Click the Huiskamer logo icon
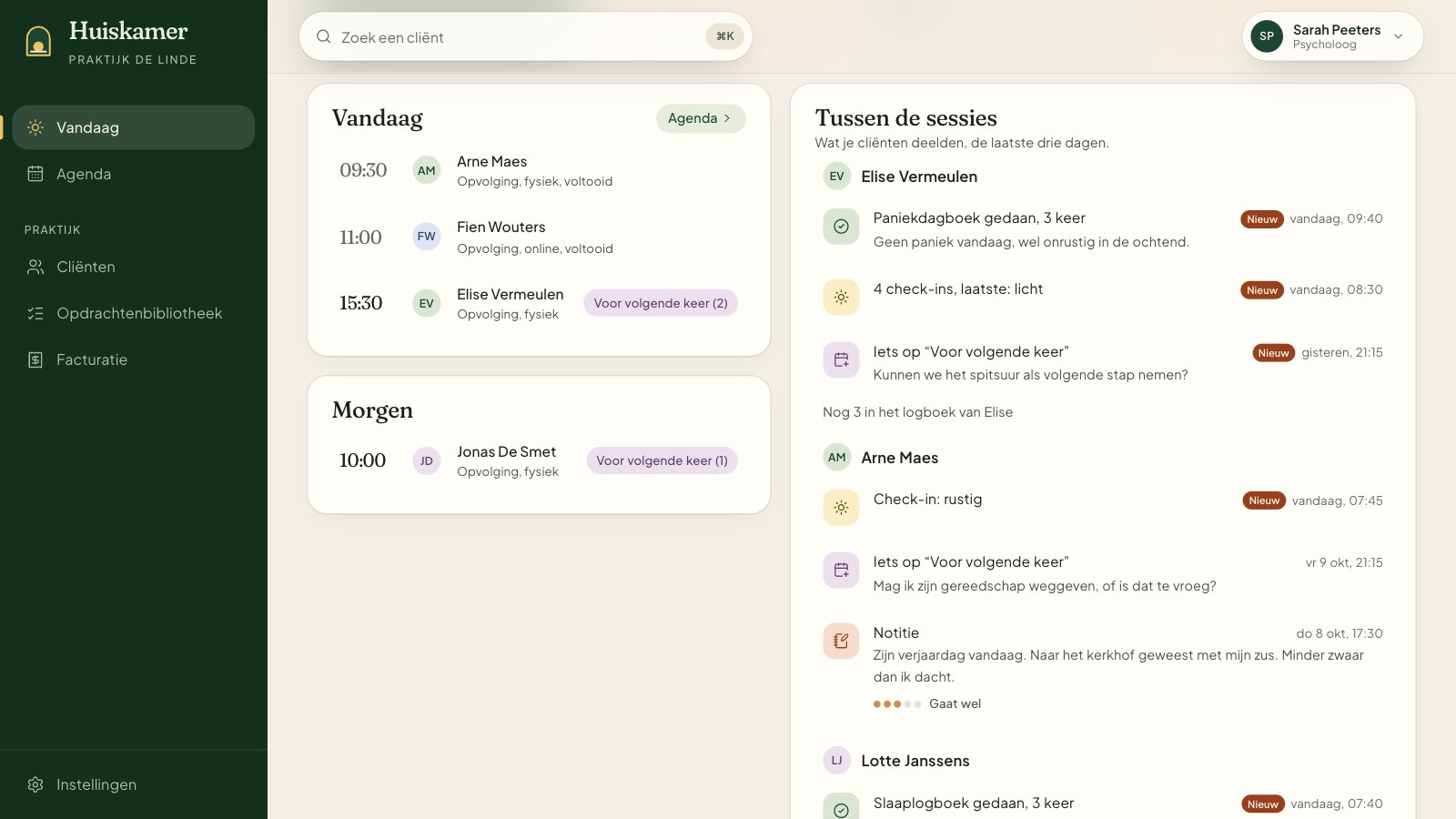 click(x=38, y=41)
